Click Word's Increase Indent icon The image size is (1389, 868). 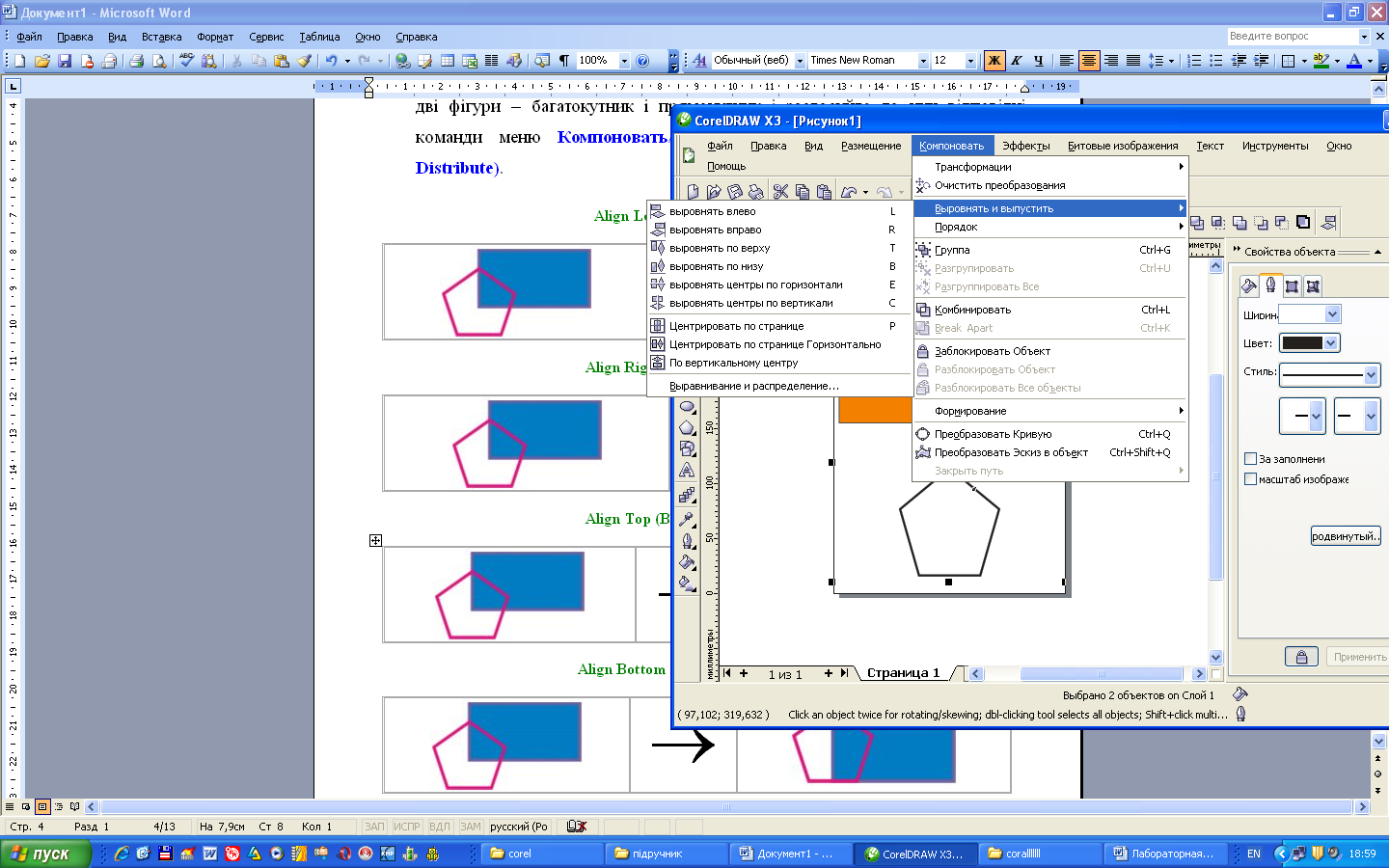[x=1261, y=61]
